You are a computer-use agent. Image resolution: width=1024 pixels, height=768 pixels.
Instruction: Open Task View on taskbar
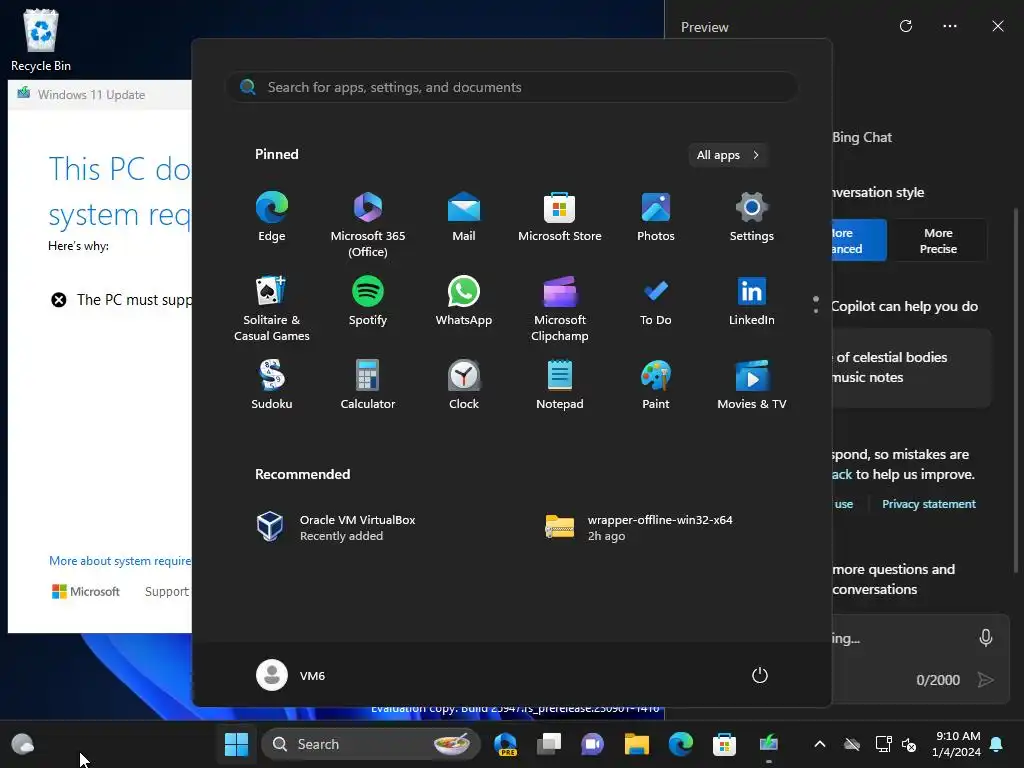pos(549,744)
